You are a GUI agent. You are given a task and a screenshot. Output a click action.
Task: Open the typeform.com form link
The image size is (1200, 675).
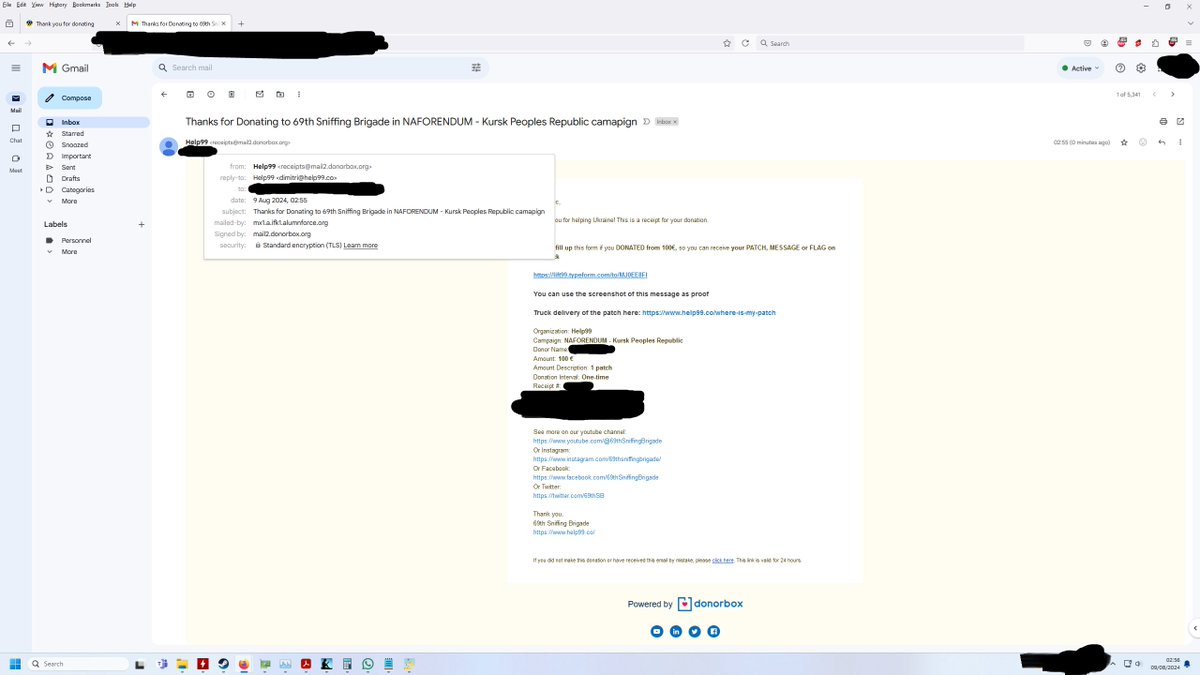(591, 274)
